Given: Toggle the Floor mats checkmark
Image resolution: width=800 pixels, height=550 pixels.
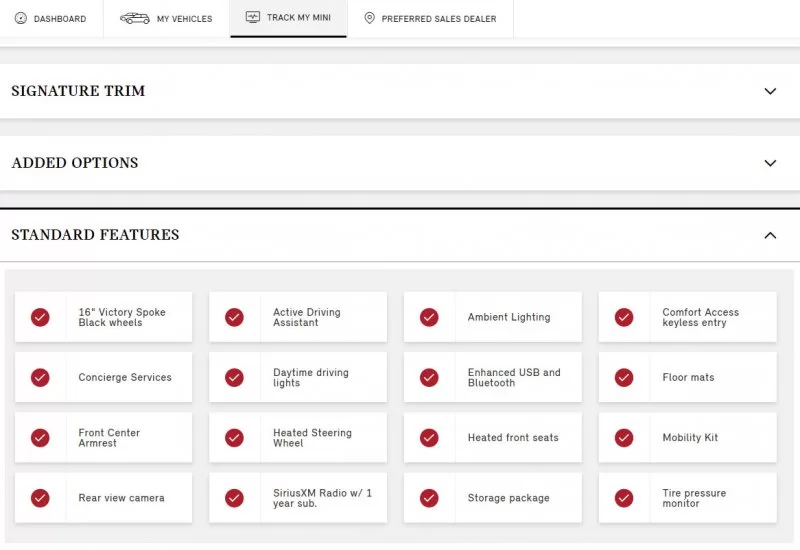Looking at the screenshot, I should [624, 378].
